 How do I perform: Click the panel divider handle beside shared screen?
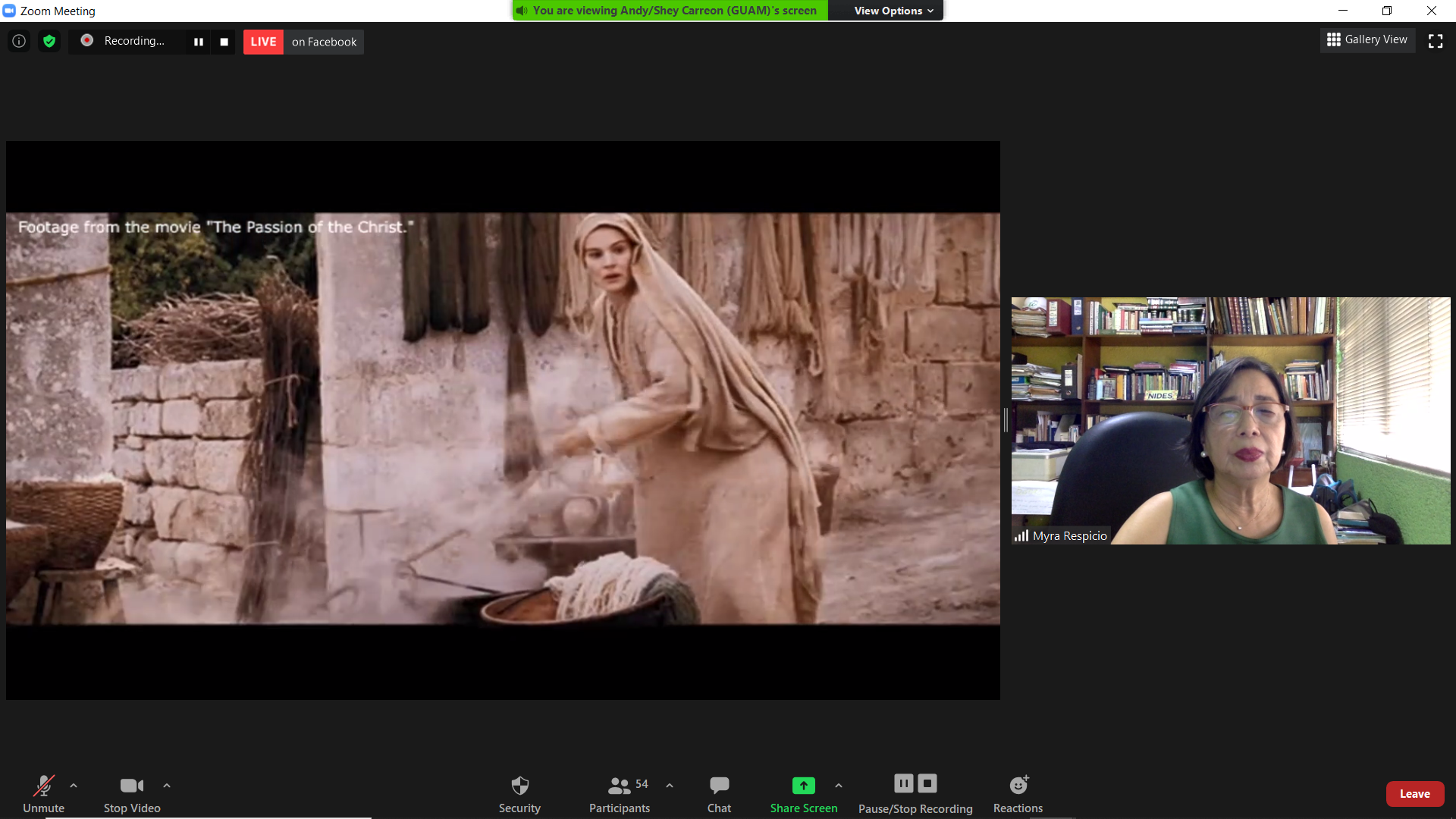1006,419
